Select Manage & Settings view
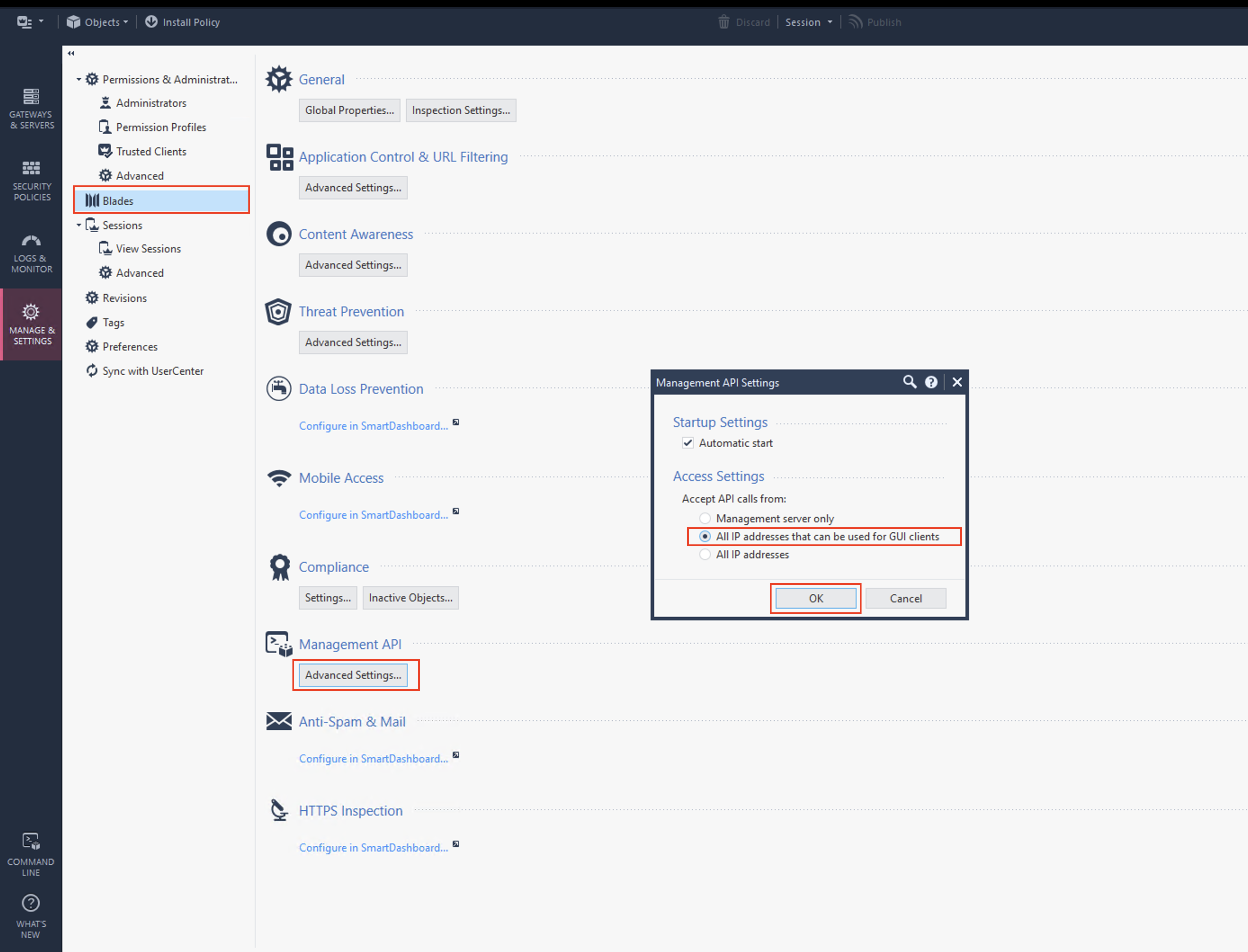 (31, 324)
